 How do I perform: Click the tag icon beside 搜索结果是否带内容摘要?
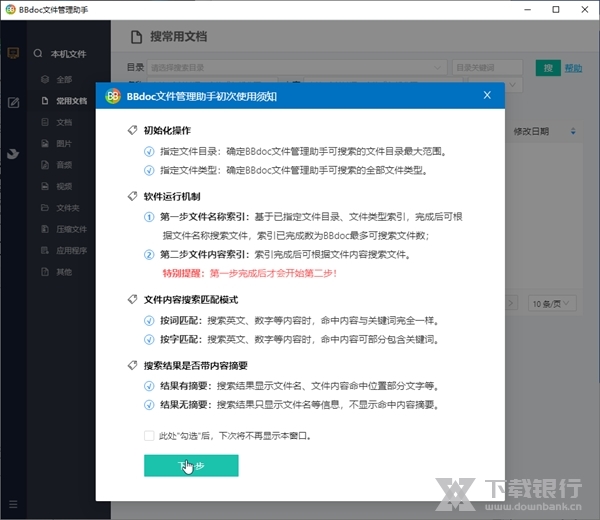[x=132, y=365]
